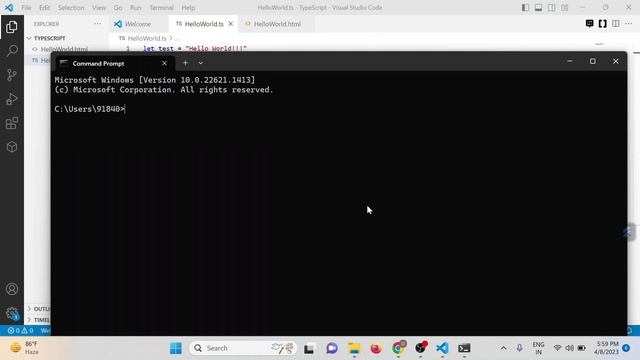Viewport: 640px width, 360px height.
Task: Open the Windows Start menu
Action: click(x=176, y=348)
